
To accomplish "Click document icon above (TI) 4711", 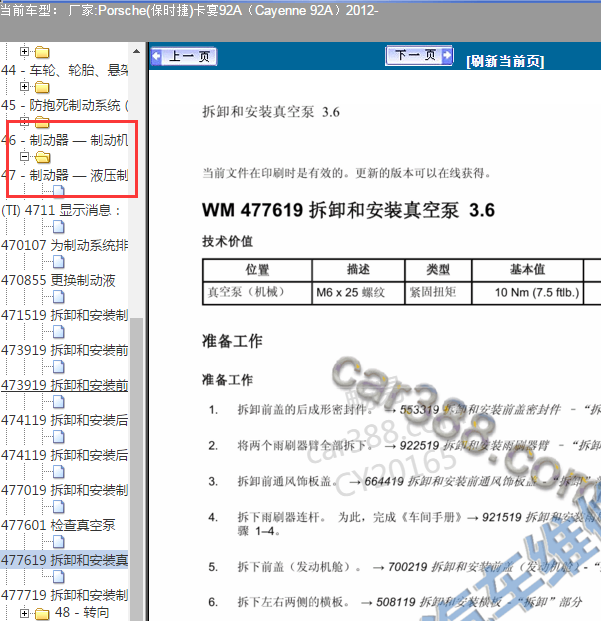I will click(59, 191).
